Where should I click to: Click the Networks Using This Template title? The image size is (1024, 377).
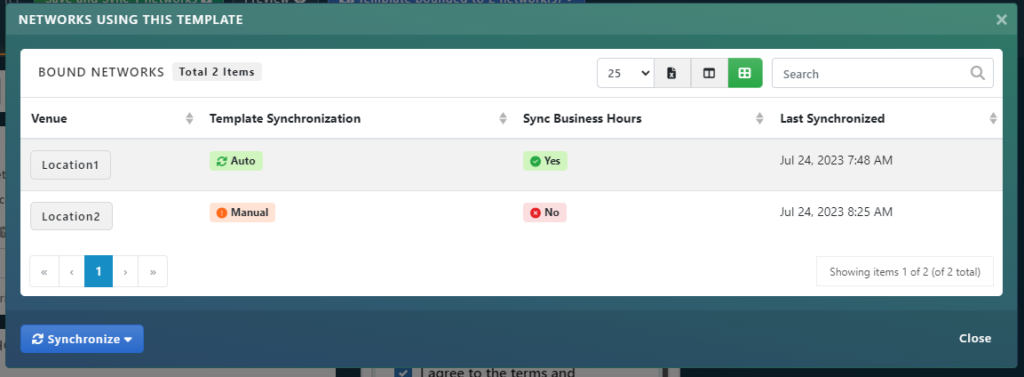(131, 20)
